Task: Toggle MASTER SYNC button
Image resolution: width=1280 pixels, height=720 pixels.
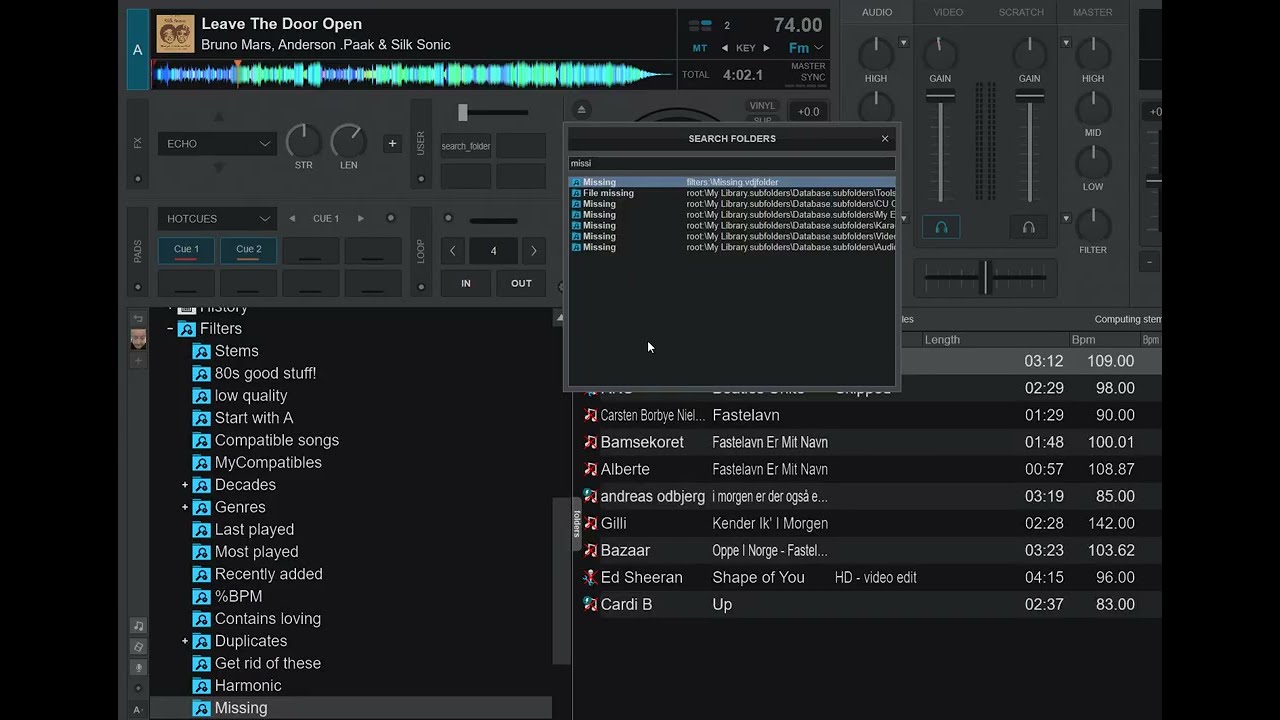Action: 808,72
